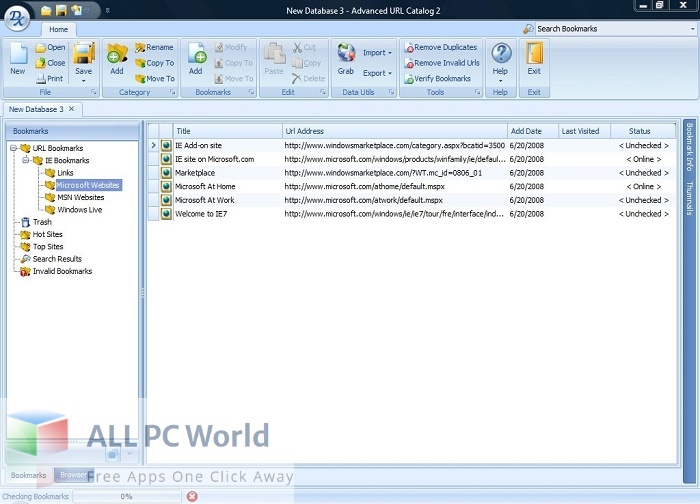Sort by the Last Visited column header
The image size is (700, 504).
coord(584,131)
